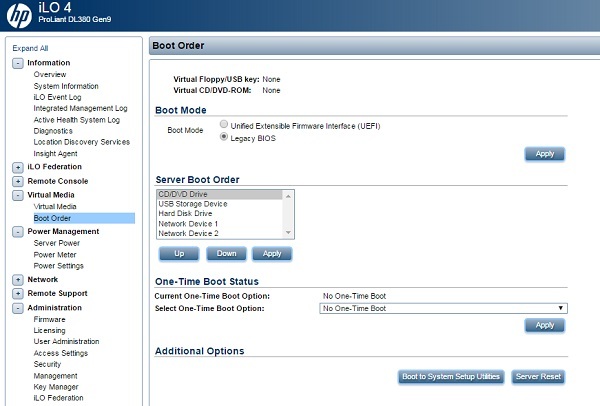
Task: Expand the Network section
Action: [x=18, y=280]
